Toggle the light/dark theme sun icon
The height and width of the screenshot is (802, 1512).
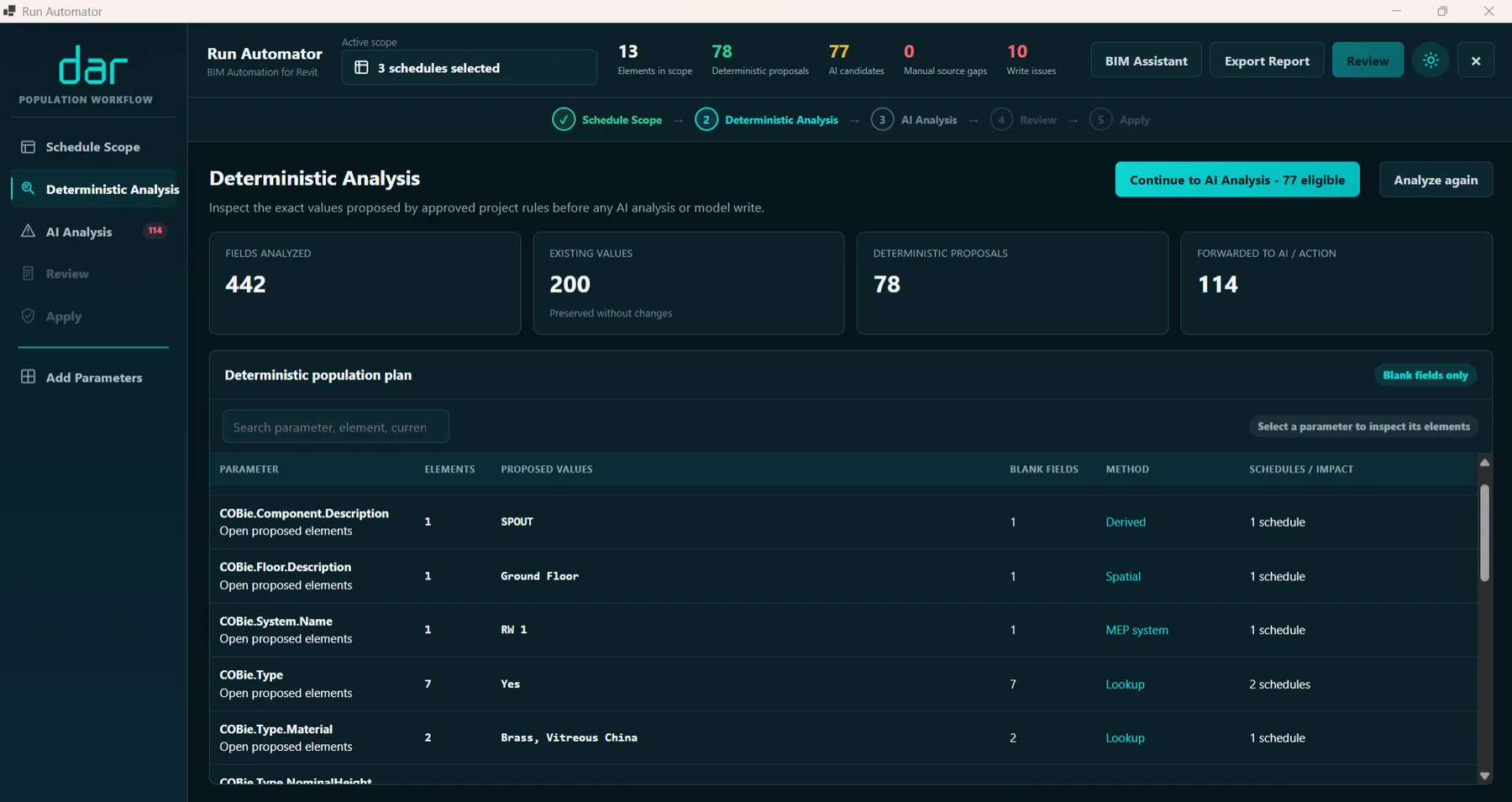[1431, 60]
